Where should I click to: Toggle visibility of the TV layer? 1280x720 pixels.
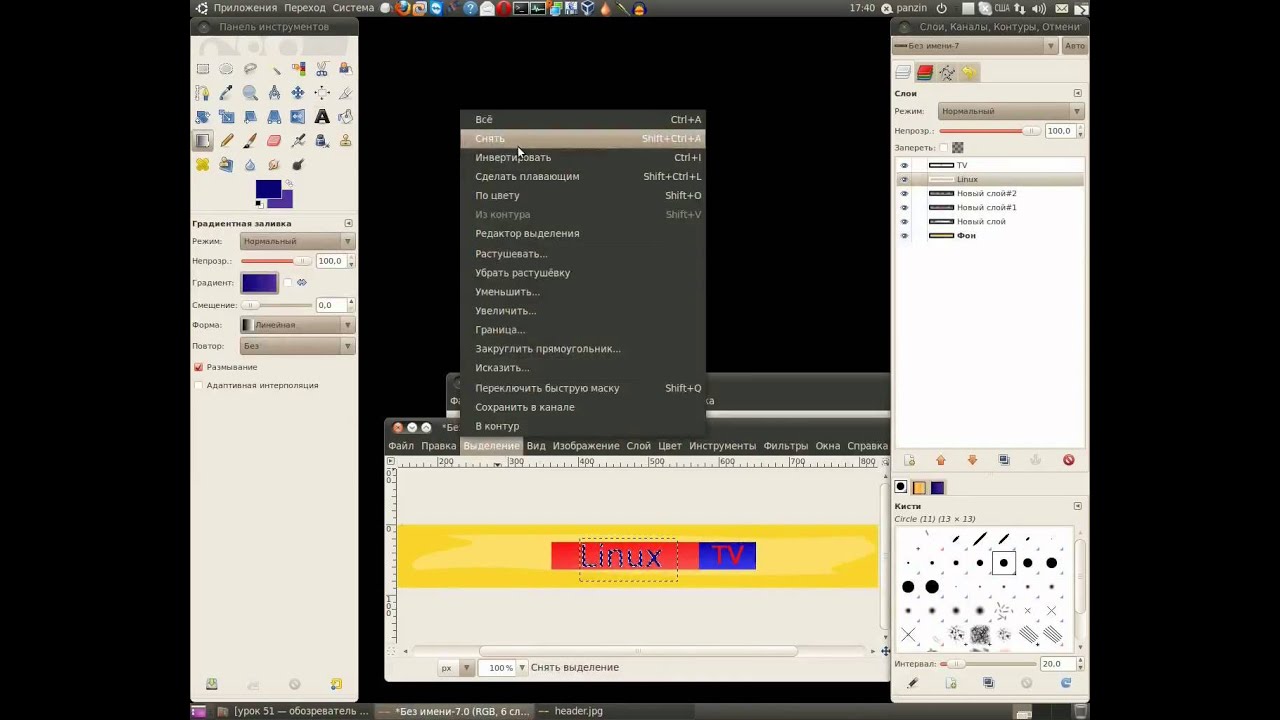[904, 165]
